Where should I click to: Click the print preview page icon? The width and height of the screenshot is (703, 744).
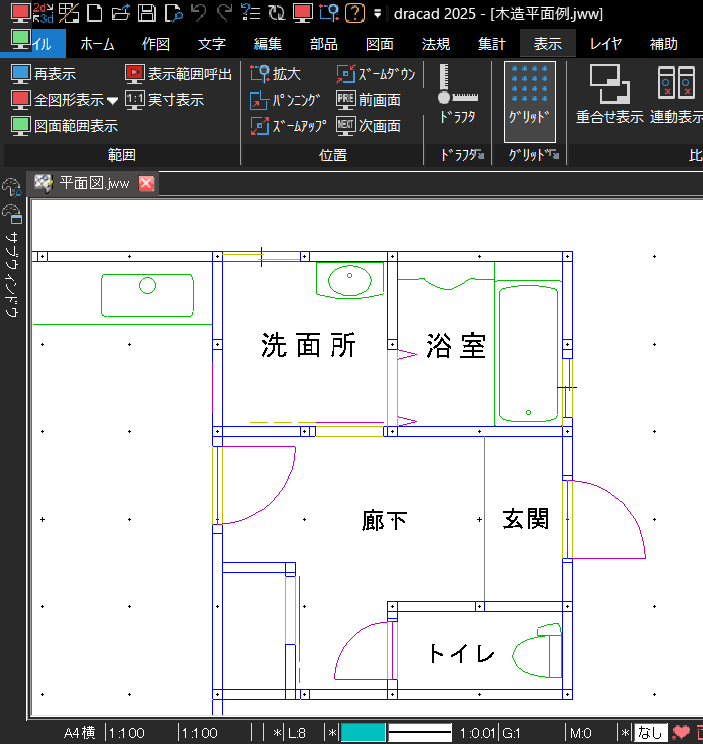point(174,13)
